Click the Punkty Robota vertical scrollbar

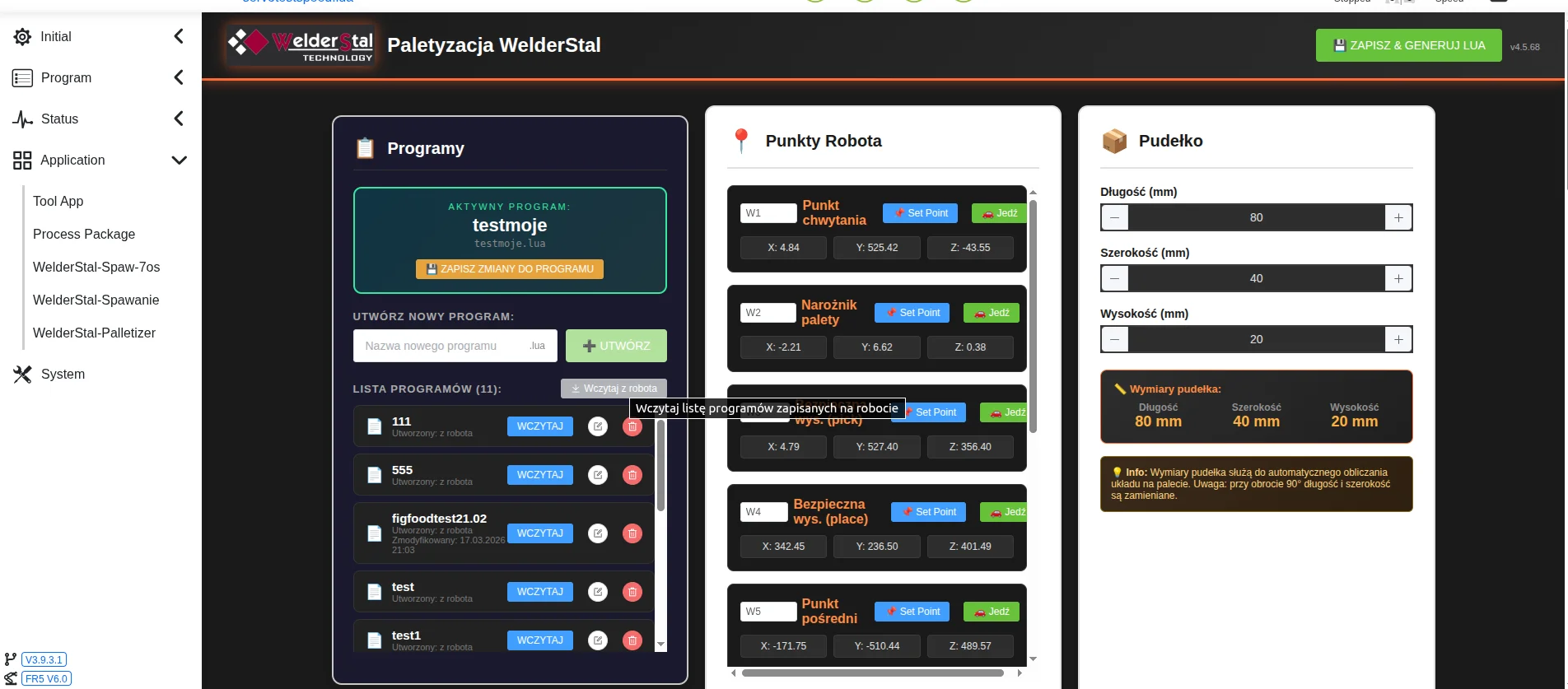coord(1033,317)
